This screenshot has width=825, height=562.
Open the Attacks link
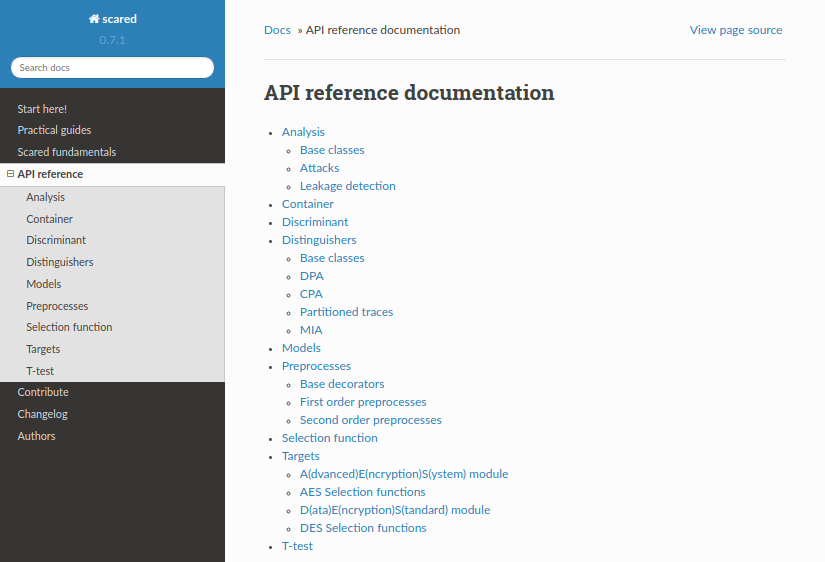tap(319, 168)
